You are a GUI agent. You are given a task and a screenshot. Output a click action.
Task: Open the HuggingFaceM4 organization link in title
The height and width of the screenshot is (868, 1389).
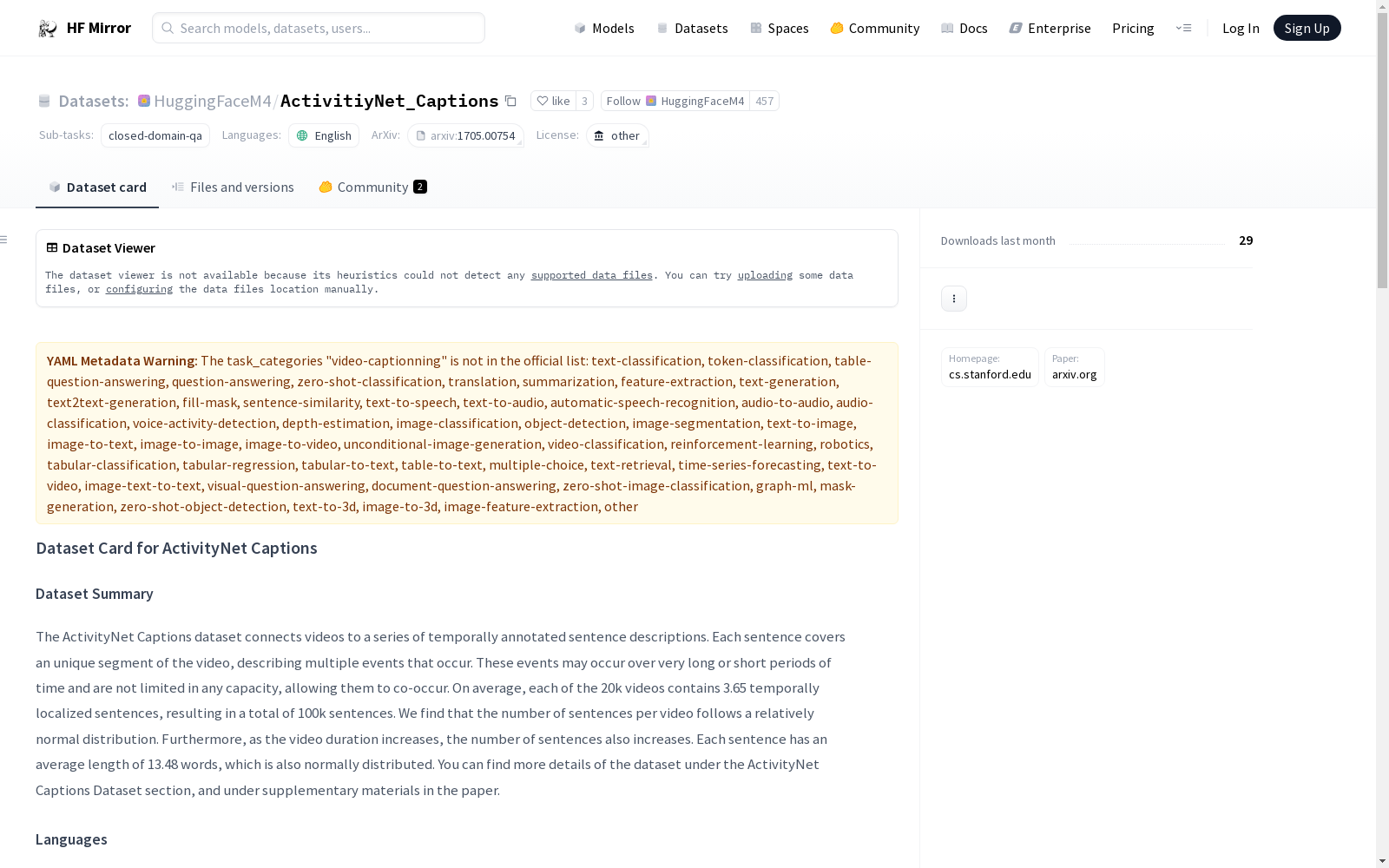click(x=213, y=101)
